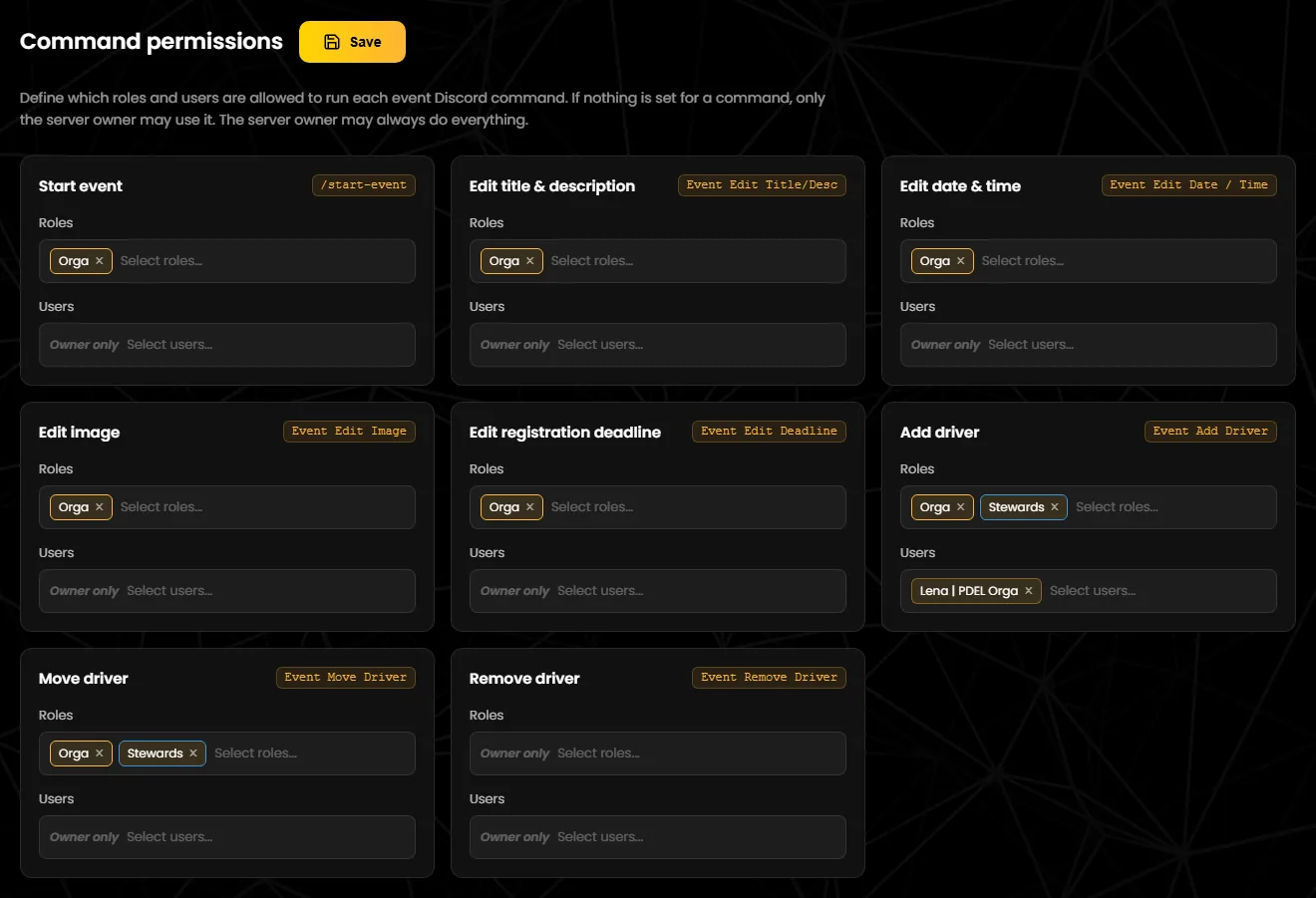Remove Orga role from Edit date & time
This screenshot has width=1316, height=898.
[x=960, y=261]
